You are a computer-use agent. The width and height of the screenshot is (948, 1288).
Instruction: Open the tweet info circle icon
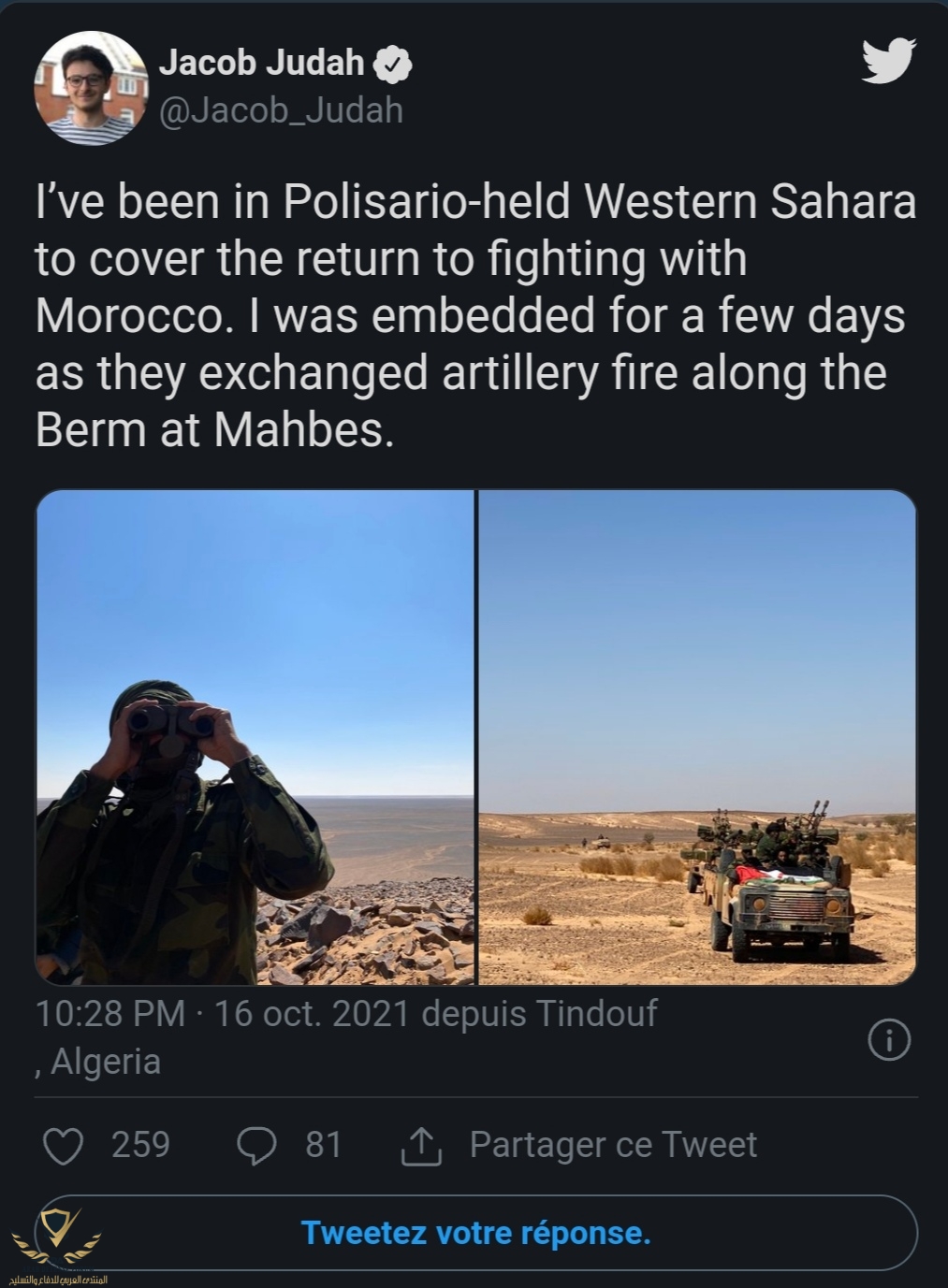888,1039
